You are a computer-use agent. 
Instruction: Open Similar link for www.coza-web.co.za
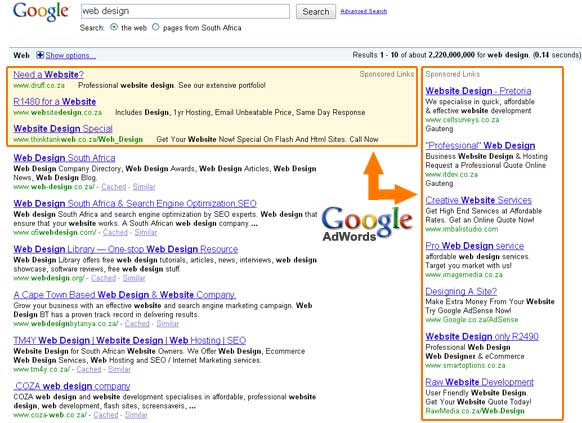(136, 415)
